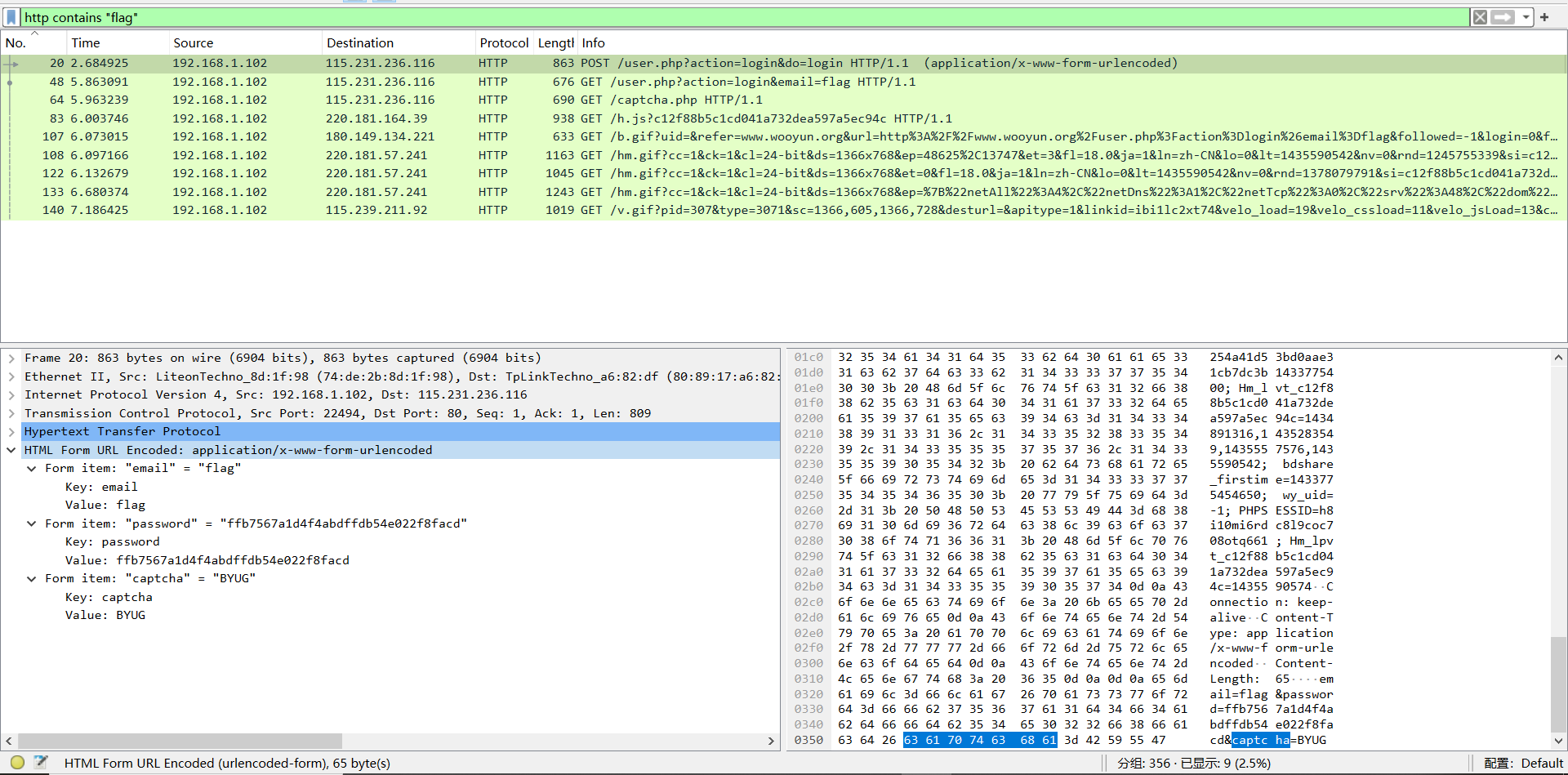
Task: Add a filter button with plus icon
Action: [1544, 17]
